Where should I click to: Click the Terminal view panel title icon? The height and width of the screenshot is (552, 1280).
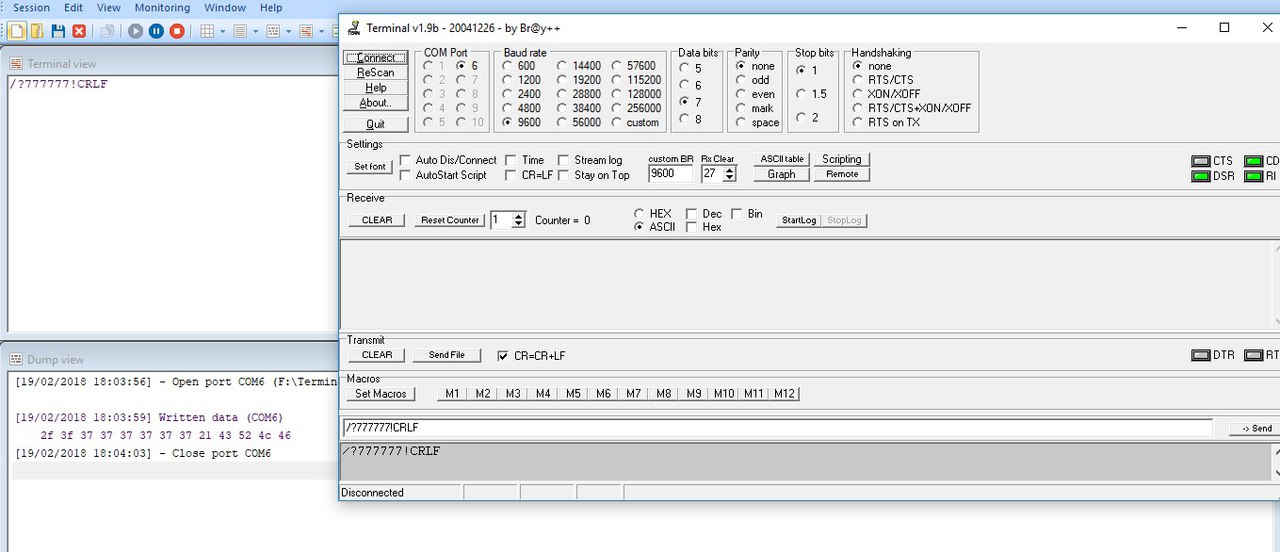[16, 64]
